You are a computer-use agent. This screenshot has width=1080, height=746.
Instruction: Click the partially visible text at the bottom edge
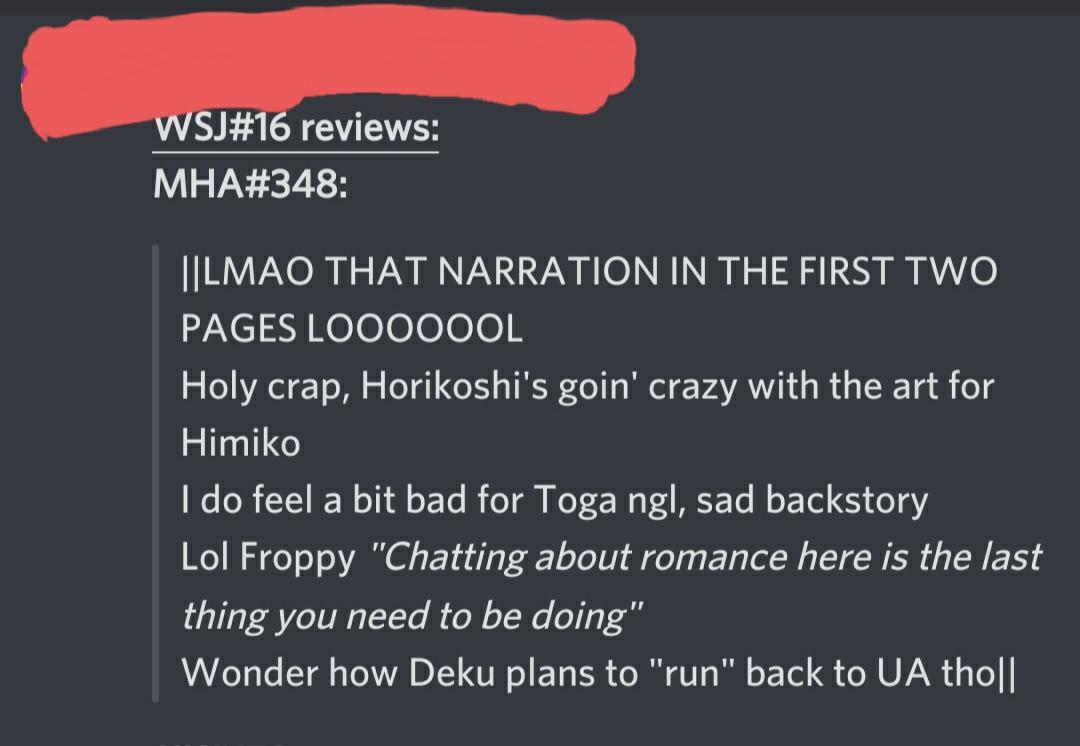[x=220, y=743]
